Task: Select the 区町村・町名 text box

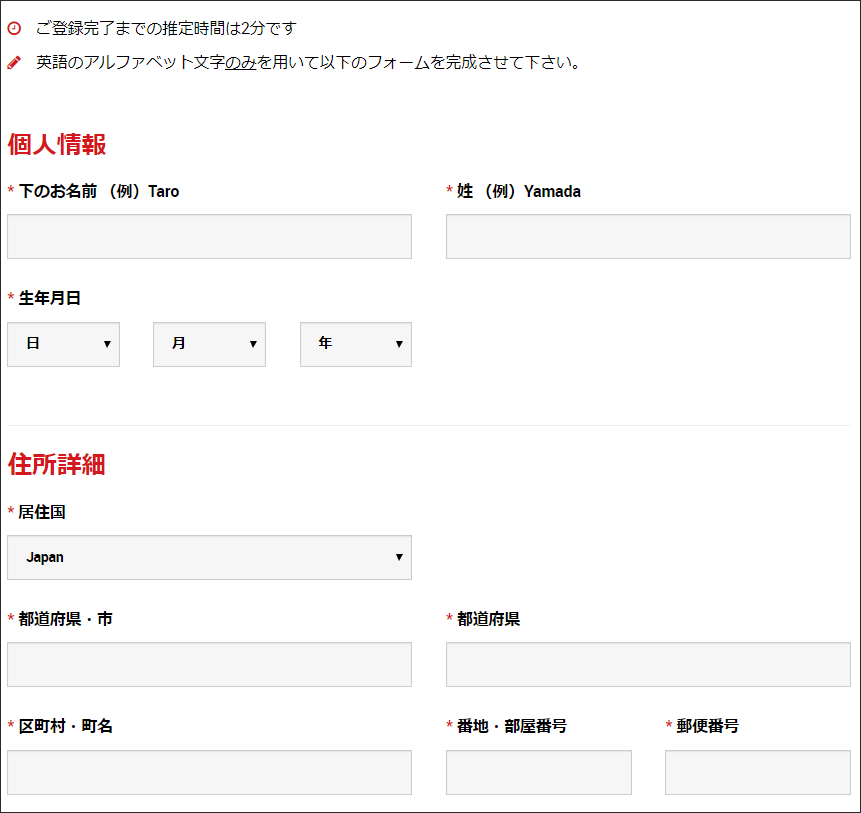Action: [x=209, y=772]
